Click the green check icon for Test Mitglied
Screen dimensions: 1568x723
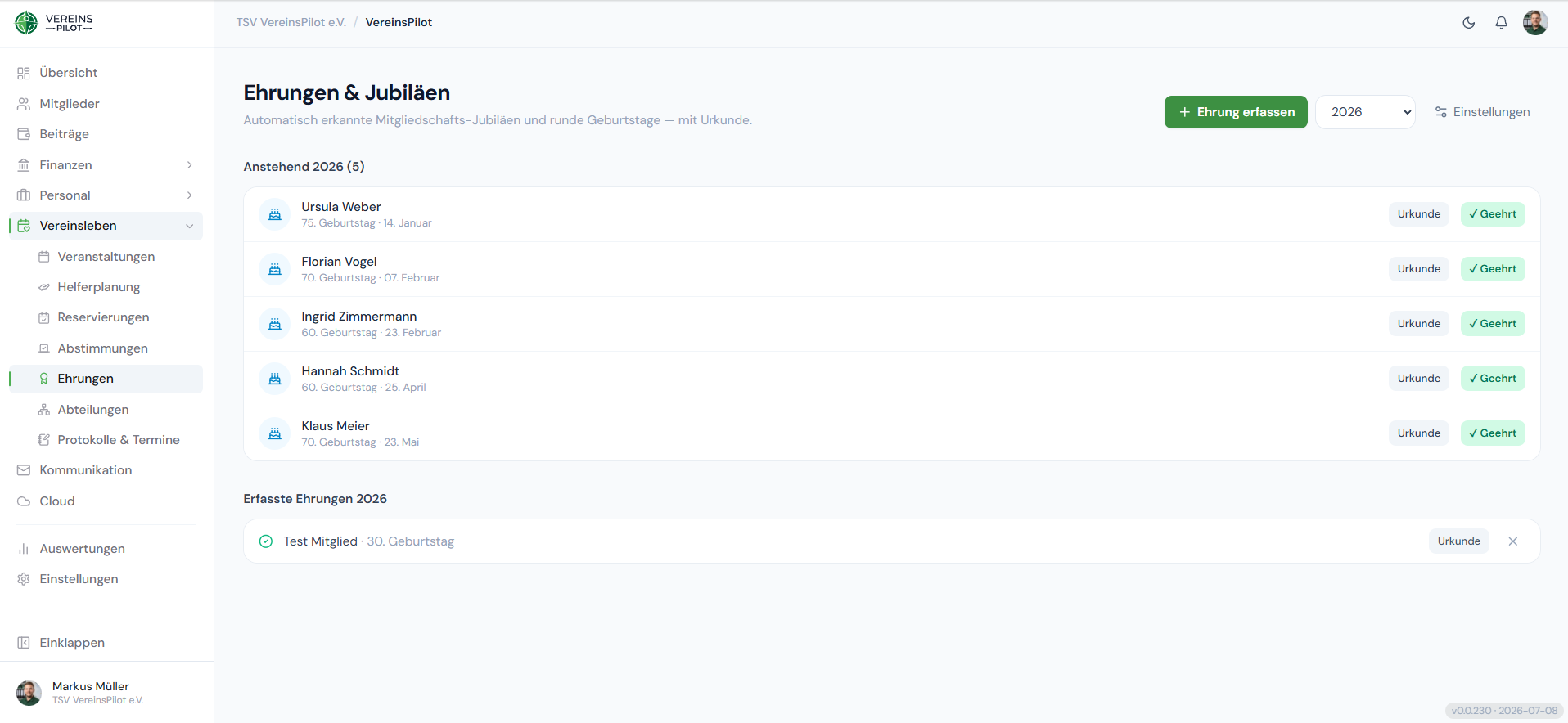[x=266, y=541]
